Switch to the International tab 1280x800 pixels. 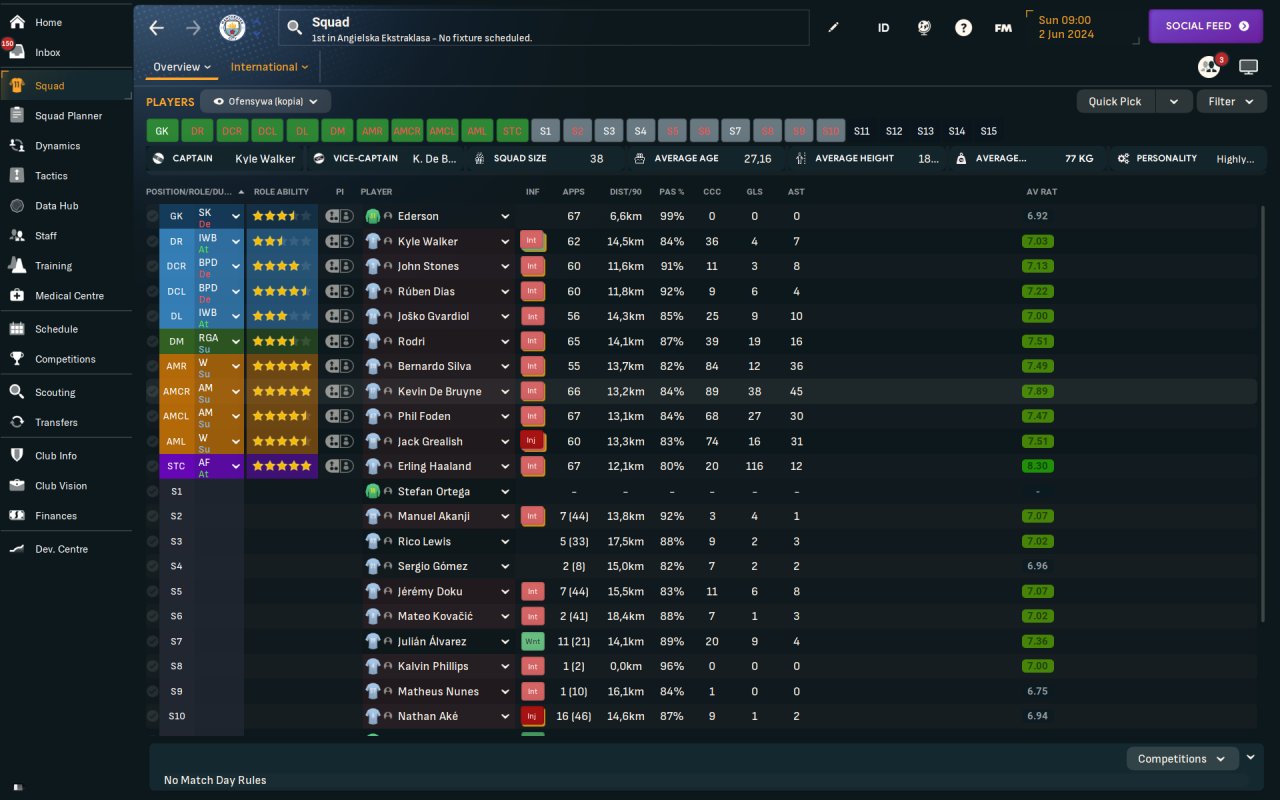(x=269, y=67)
